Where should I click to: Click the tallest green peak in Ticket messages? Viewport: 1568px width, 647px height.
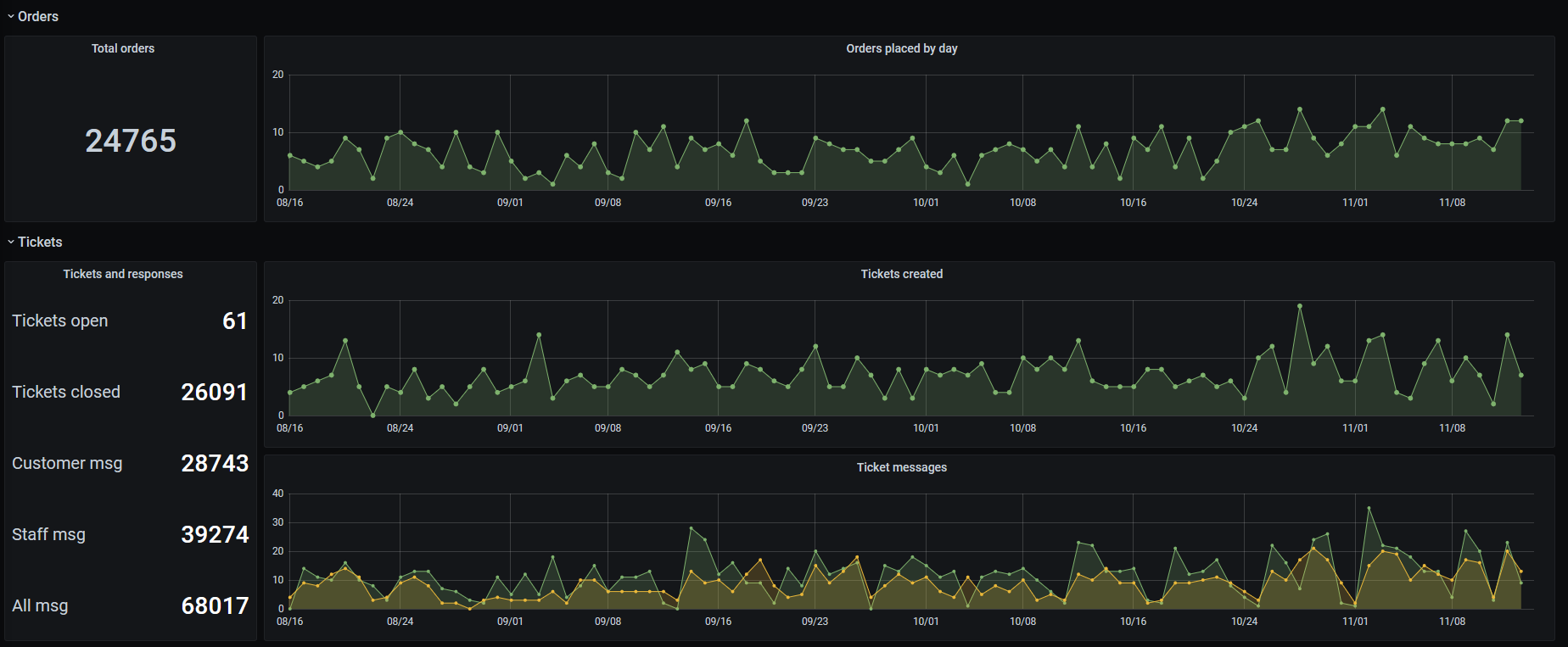tap(1369, 508)
